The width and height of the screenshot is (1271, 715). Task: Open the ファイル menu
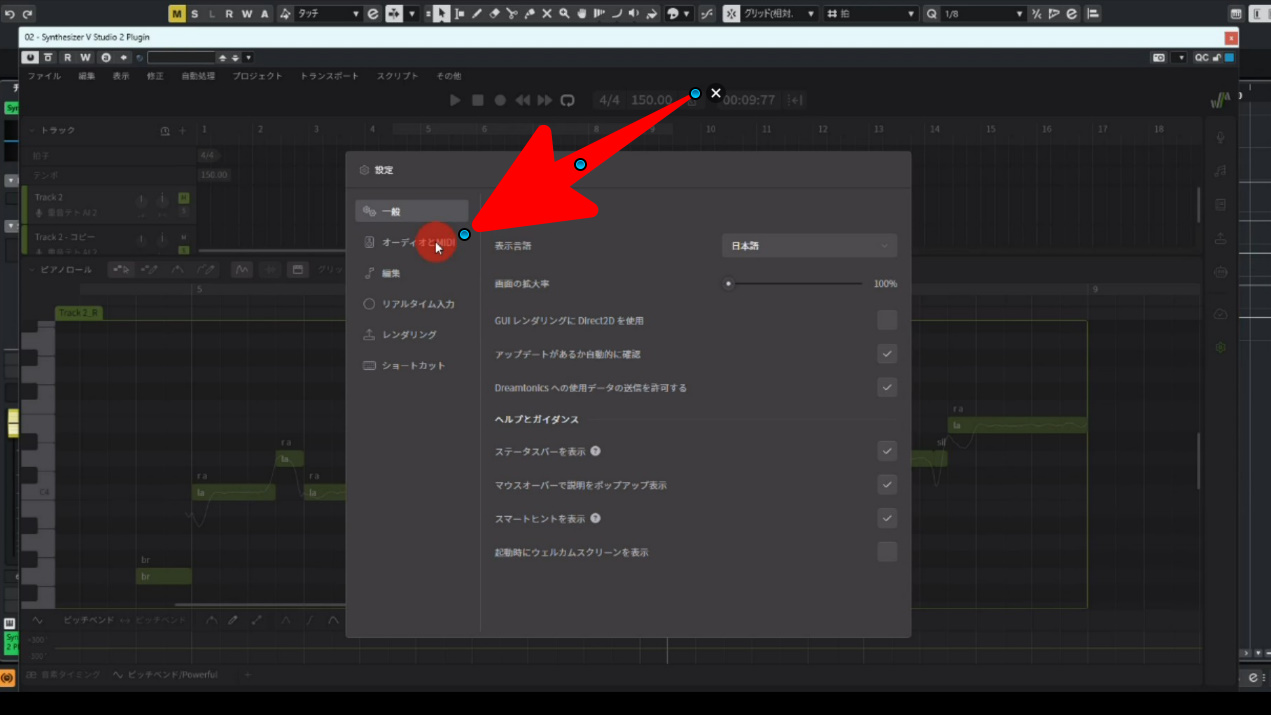(44, 76)
